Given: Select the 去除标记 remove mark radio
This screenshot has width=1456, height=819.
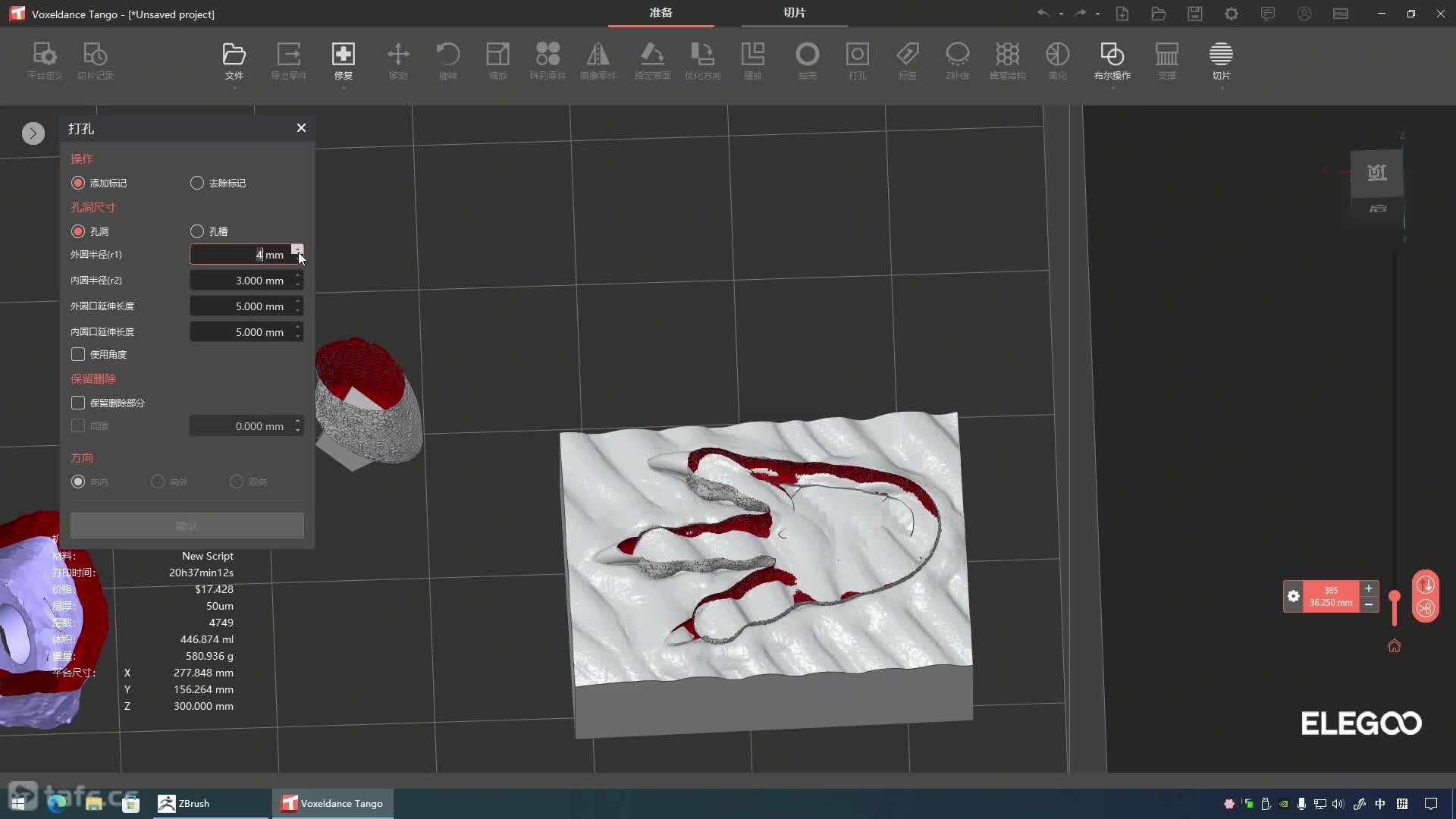Looking at the screenshot, I should 197,183.
